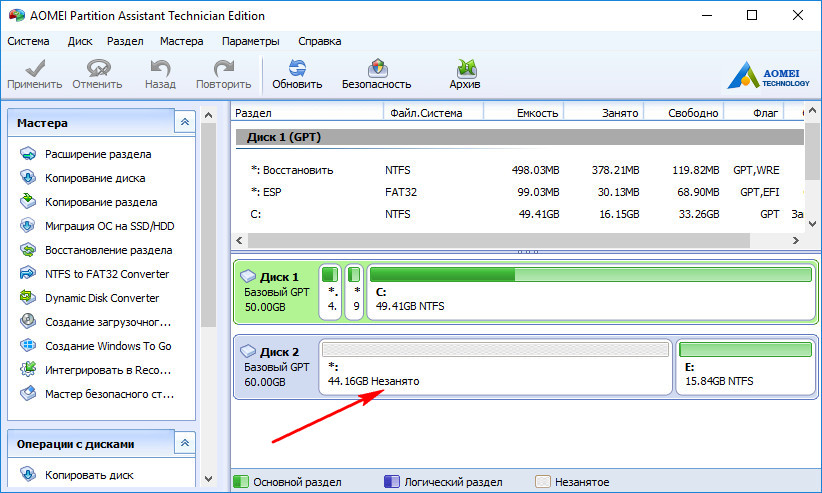
Task: Open the Раздел menu
Action: pos(125,41)
